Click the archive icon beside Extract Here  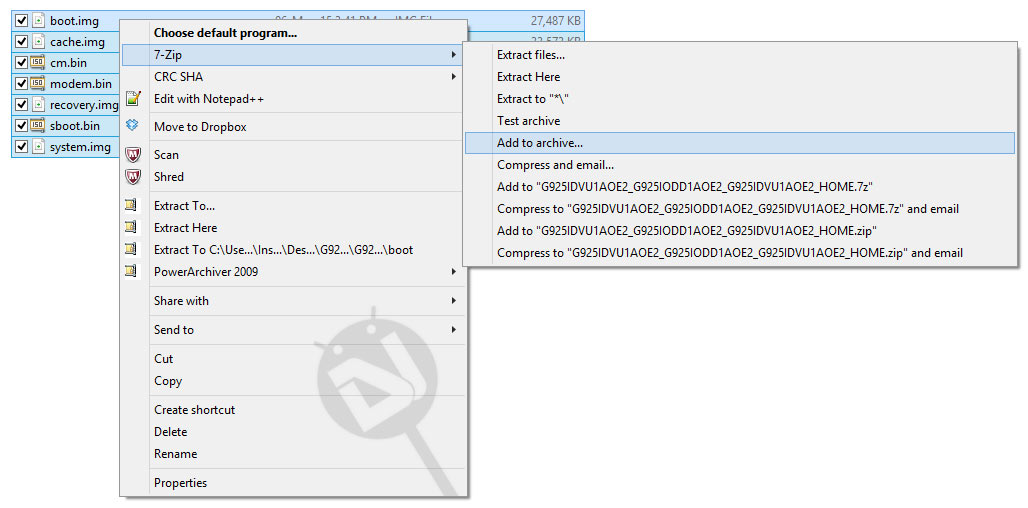133,227
